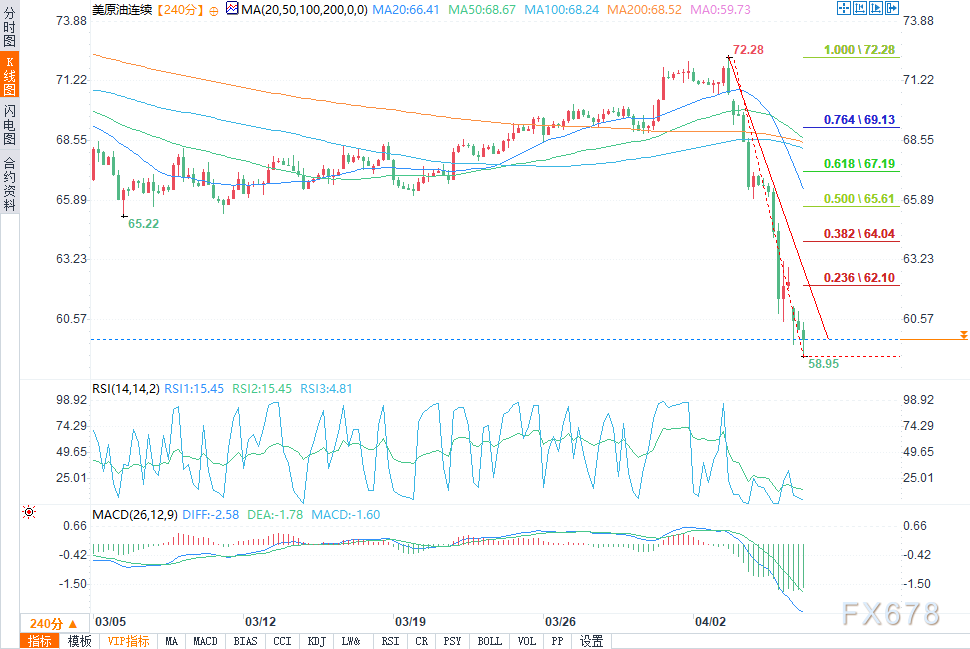Click the 0.618 Fibonacci level line label

tap(857, 164)
